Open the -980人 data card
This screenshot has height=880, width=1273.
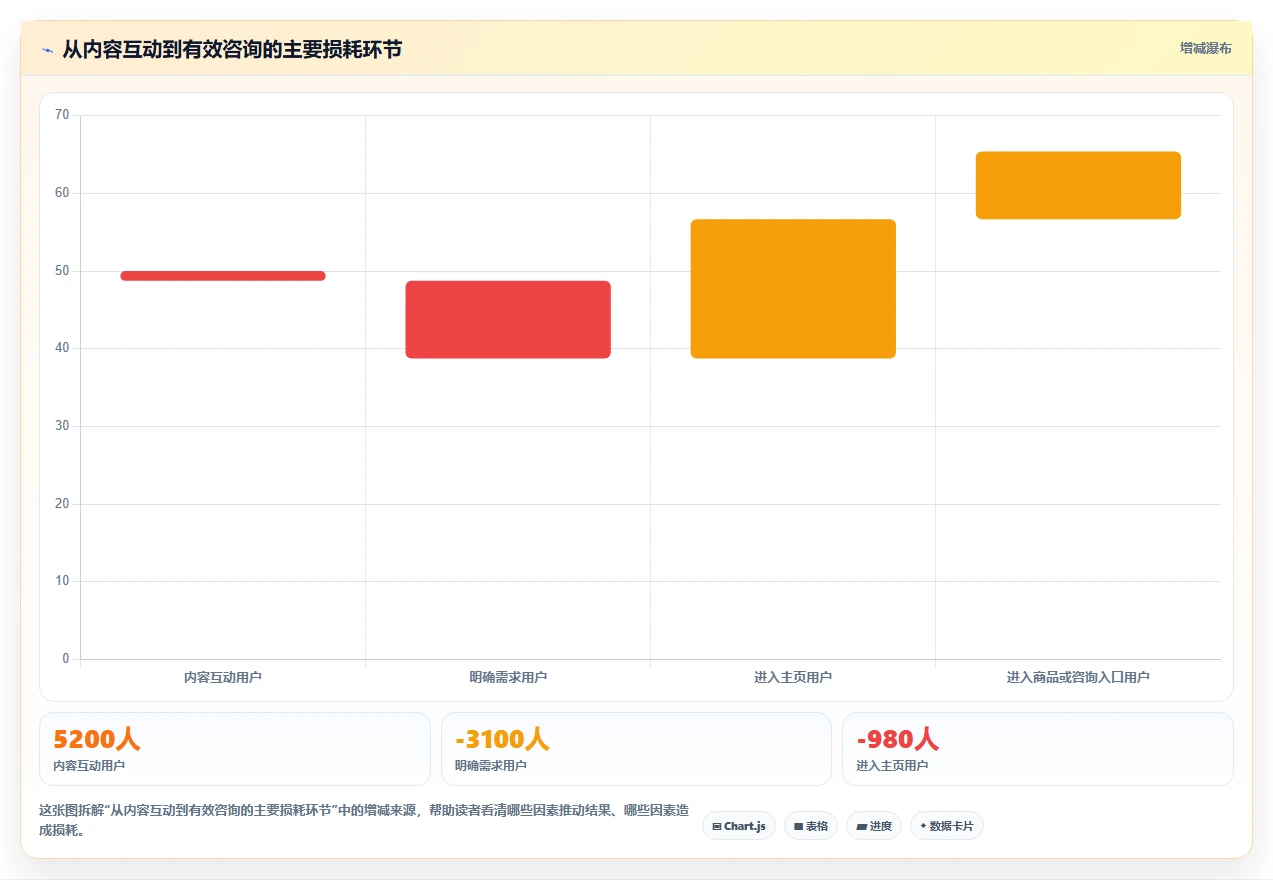pos(1038,749)
